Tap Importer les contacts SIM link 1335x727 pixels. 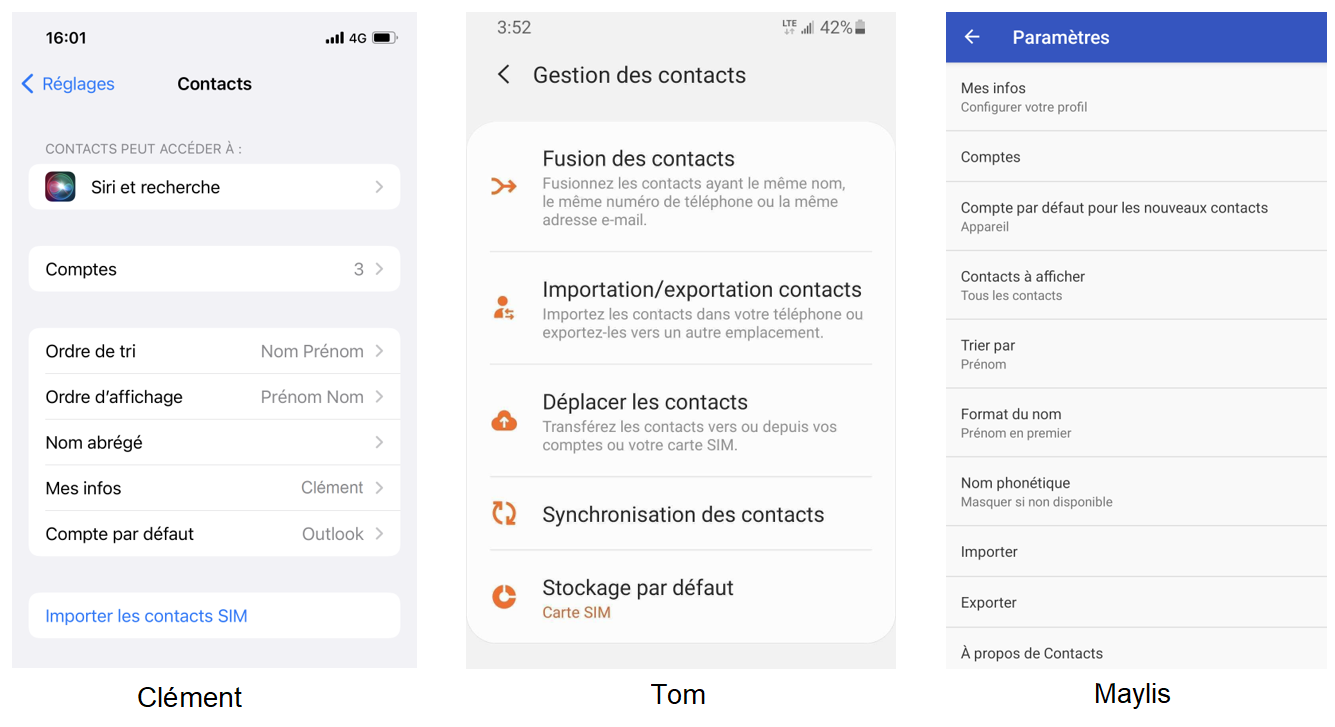coord(146,616)
